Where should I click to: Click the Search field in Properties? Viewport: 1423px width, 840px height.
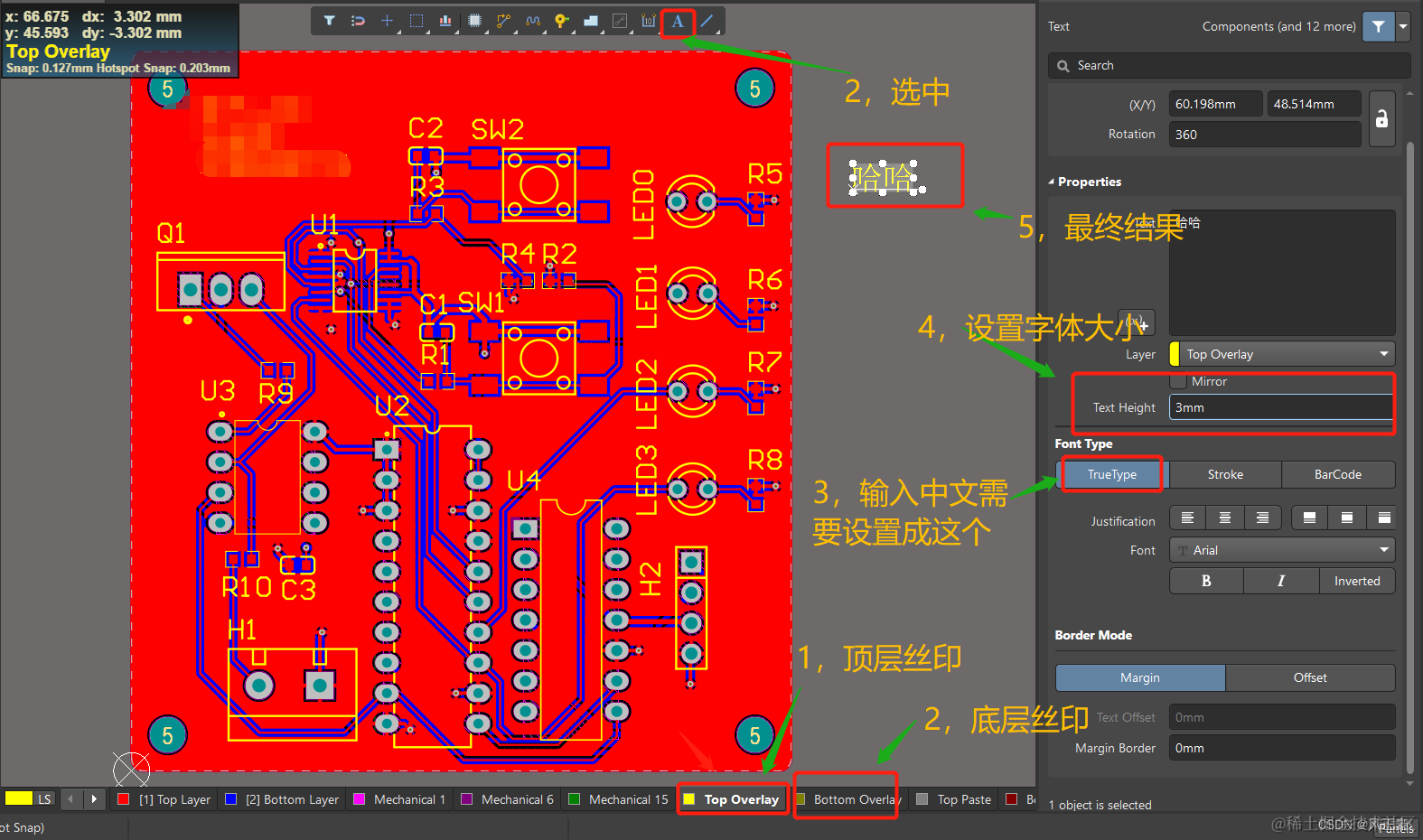(x=1230, y=65)
